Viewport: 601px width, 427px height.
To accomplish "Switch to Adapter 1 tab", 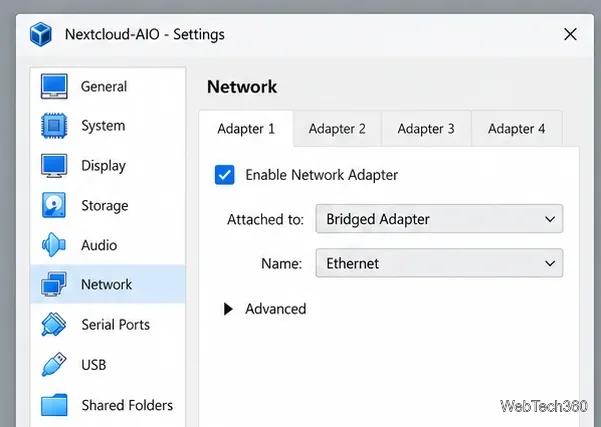I will [x=246, y=129].
